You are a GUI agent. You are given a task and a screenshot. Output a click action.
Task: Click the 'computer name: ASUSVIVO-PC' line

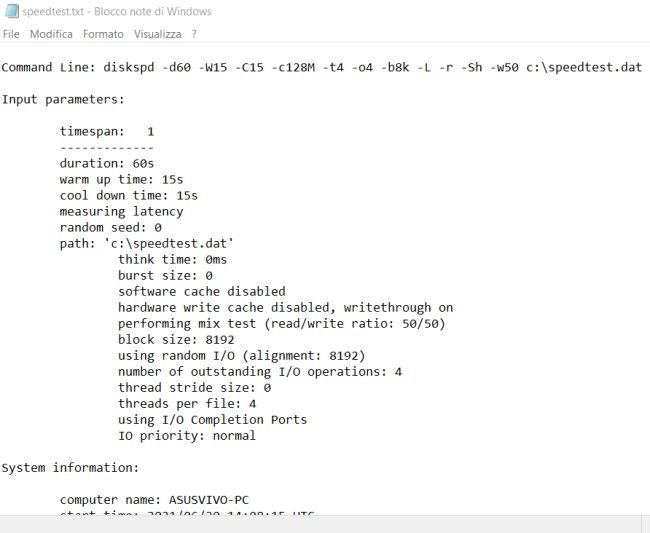pos(154,500)
